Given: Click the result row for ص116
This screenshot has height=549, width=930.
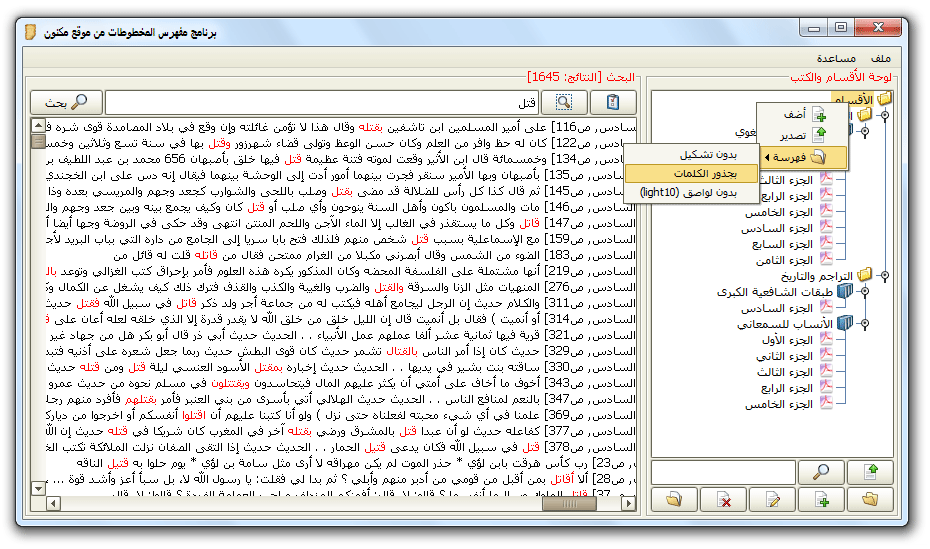Looking at the screenshot, I should 341,127.
